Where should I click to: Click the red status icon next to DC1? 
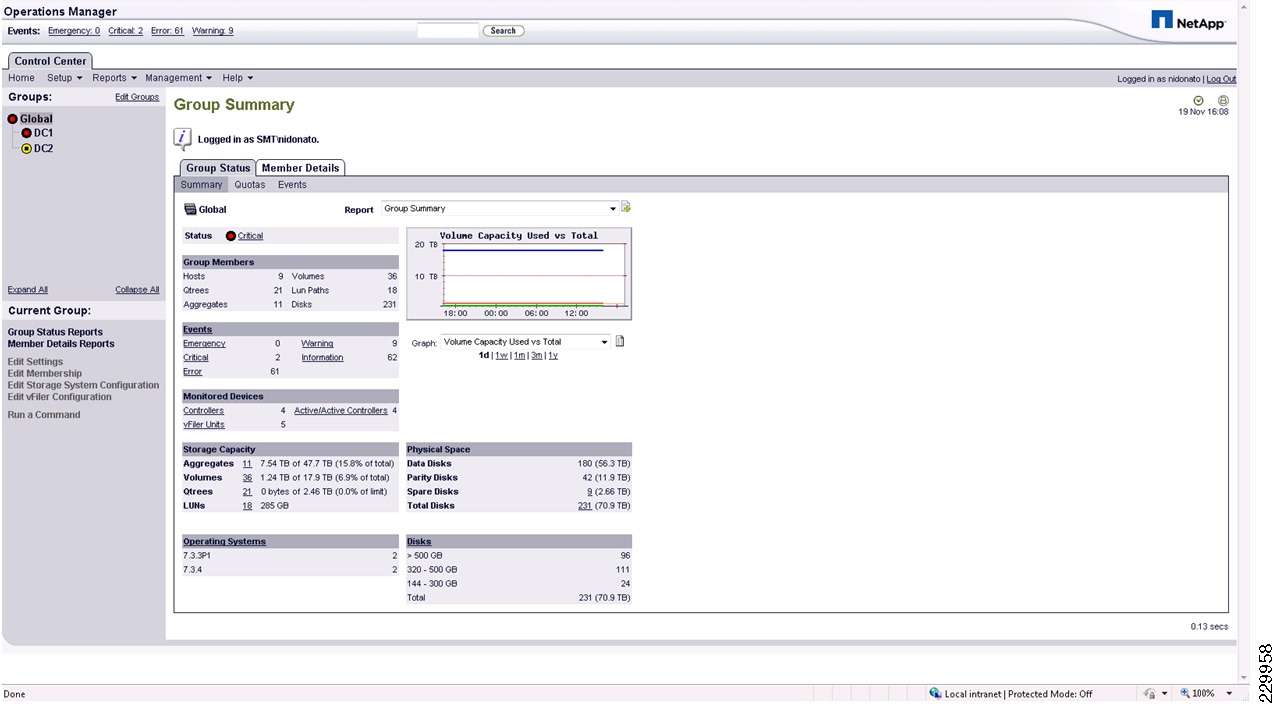27,133
